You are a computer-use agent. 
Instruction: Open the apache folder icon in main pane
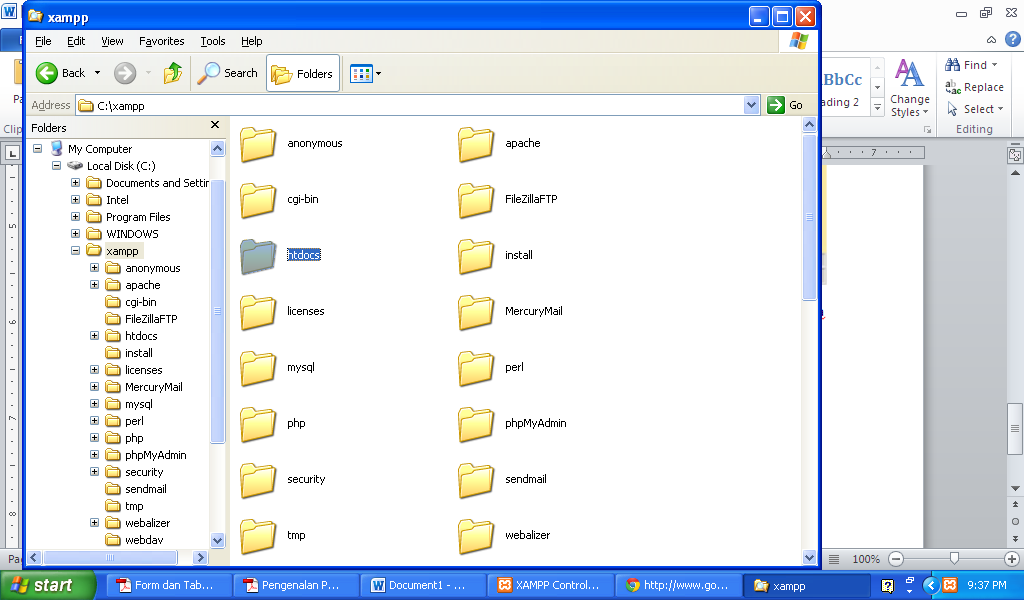tap(476, 144)
